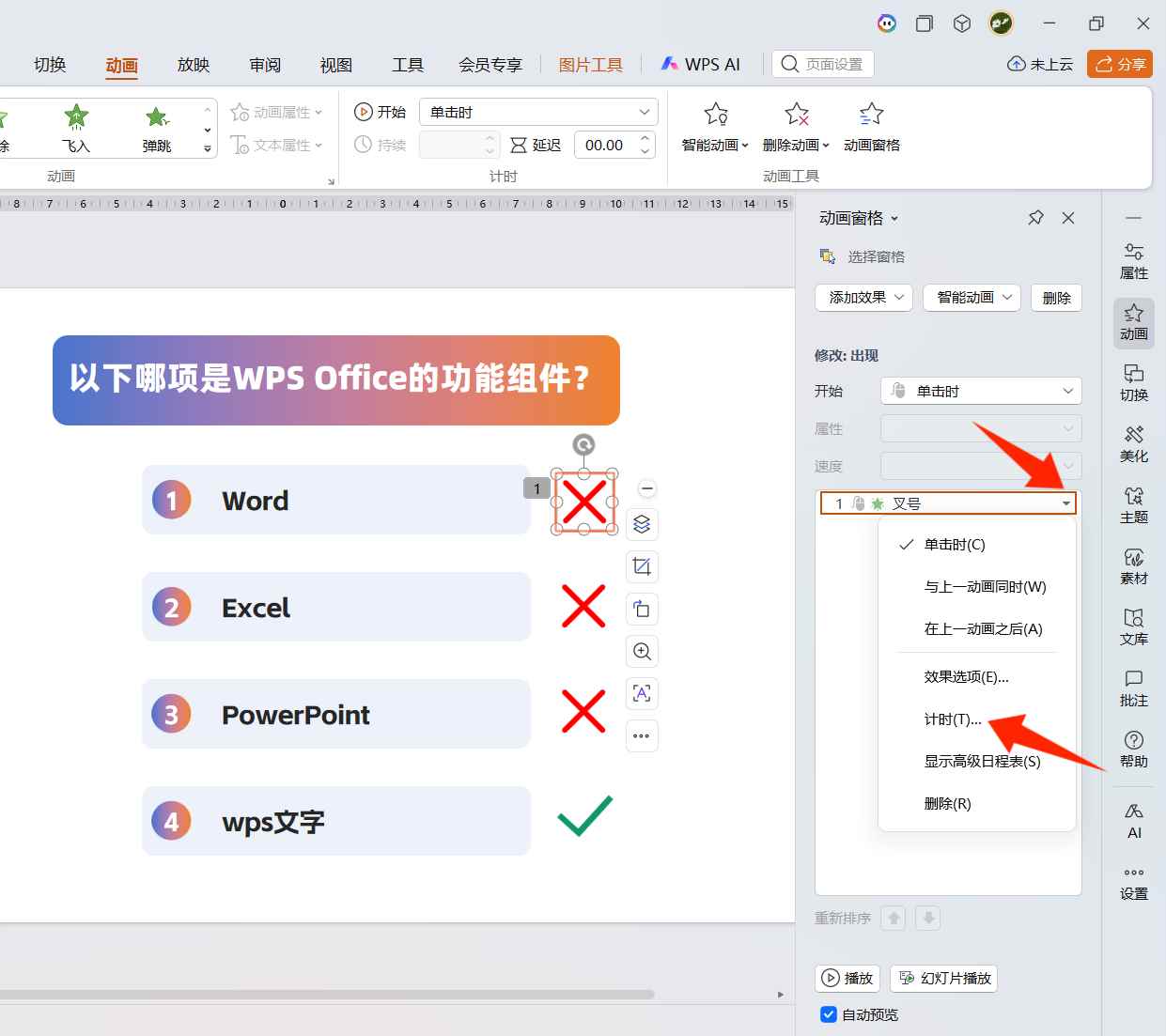Click the 删除动画 delete animation icon
This screenshot has width=1166, height=1036.
[796, 115]
